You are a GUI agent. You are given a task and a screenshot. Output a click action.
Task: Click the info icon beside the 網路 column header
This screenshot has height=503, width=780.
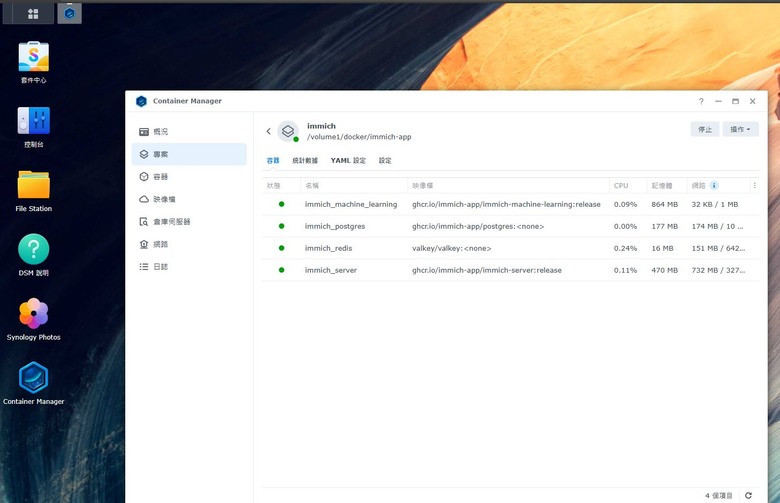714,186
